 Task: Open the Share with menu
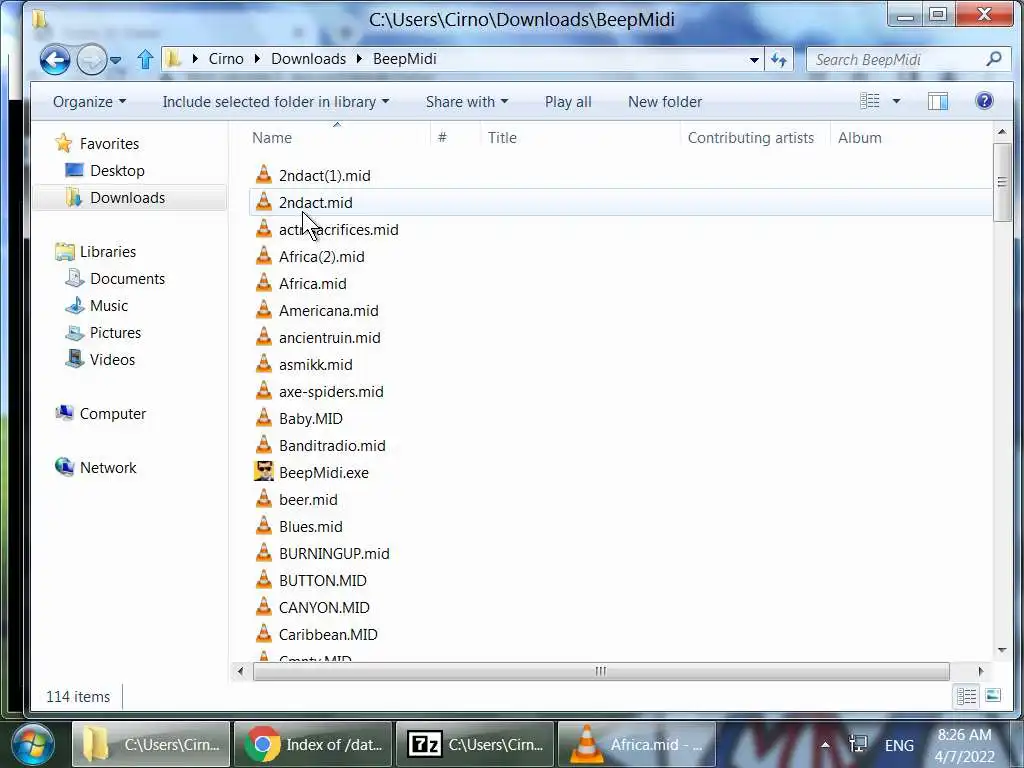[466, 102]
